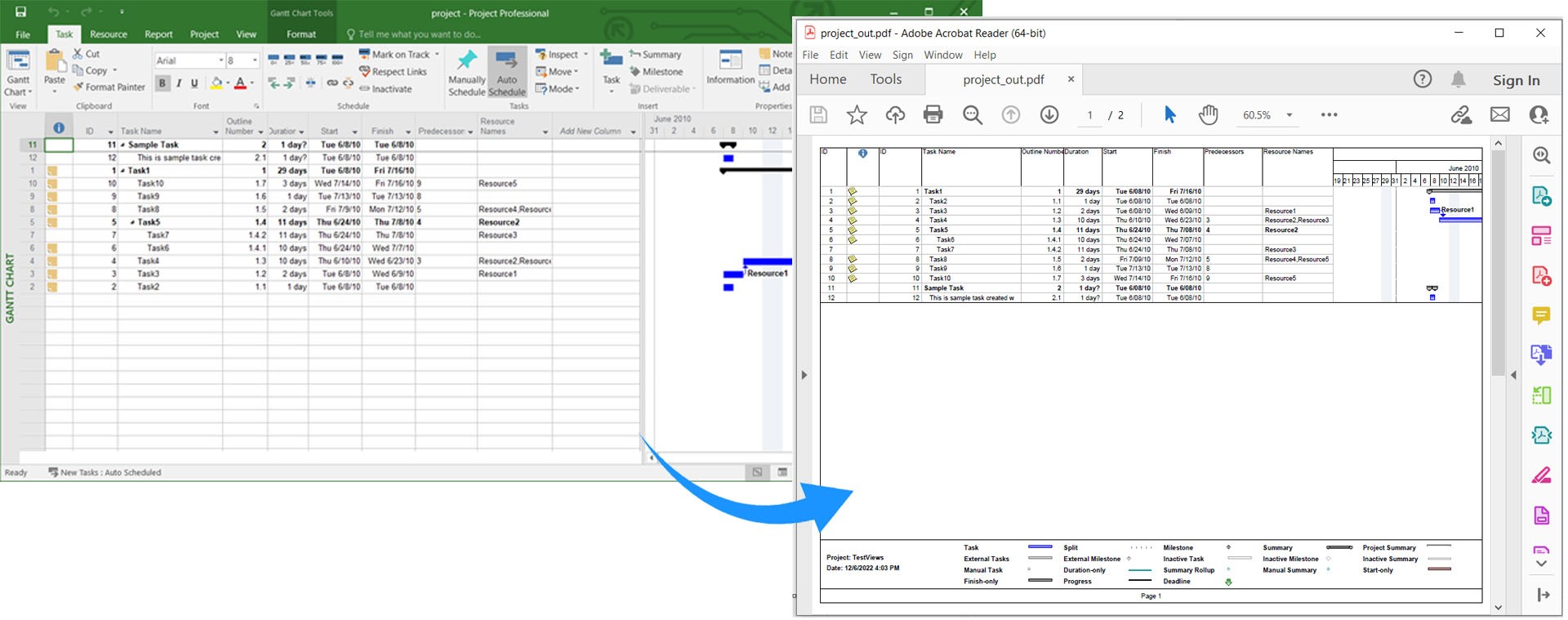Click the Print icon in Acrobat toolbar
The height and width of the screenshot is (620, 1568).
933,115
